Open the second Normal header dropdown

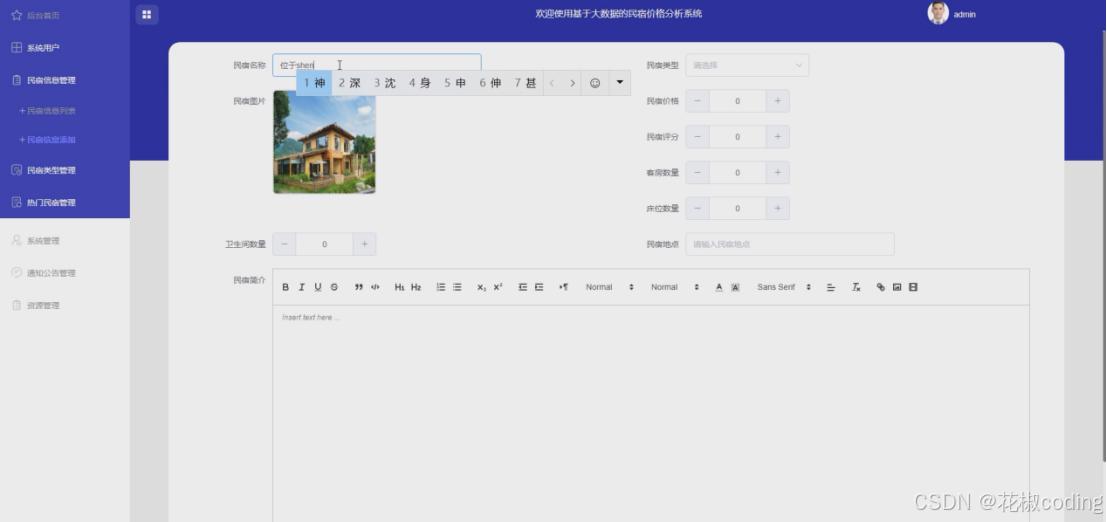coord(675,287)
